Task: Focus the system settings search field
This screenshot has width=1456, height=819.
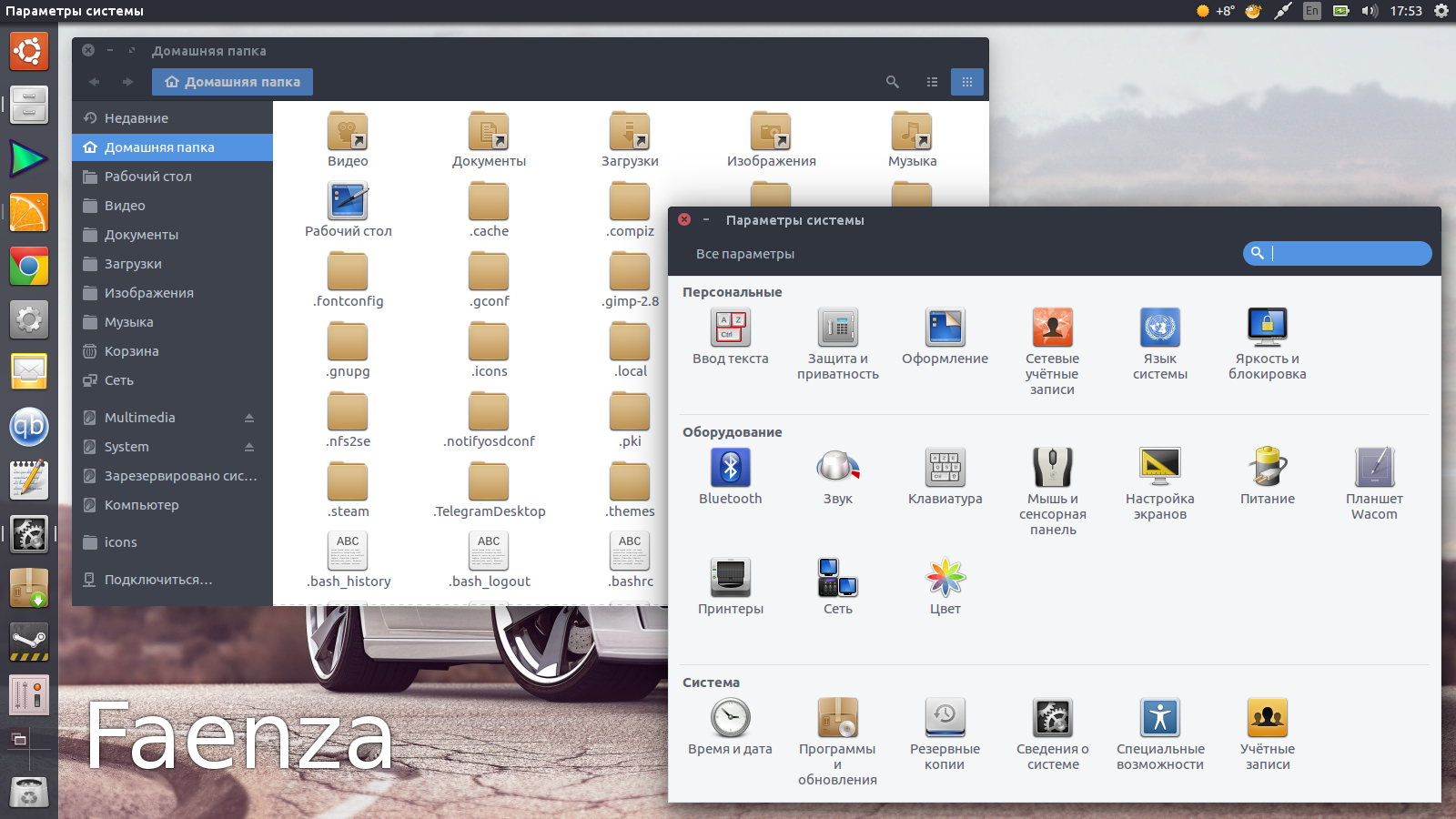Action: (x=1337, y=253)
